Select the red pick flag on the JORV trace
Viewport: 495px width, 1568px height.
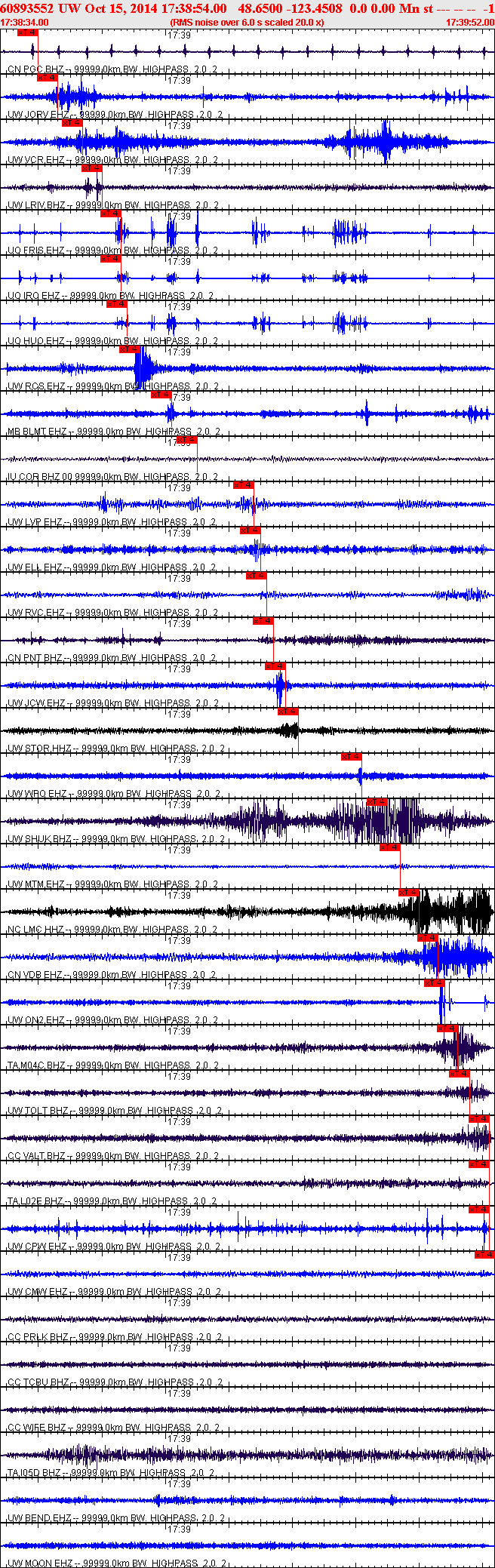tap(48, 78)
